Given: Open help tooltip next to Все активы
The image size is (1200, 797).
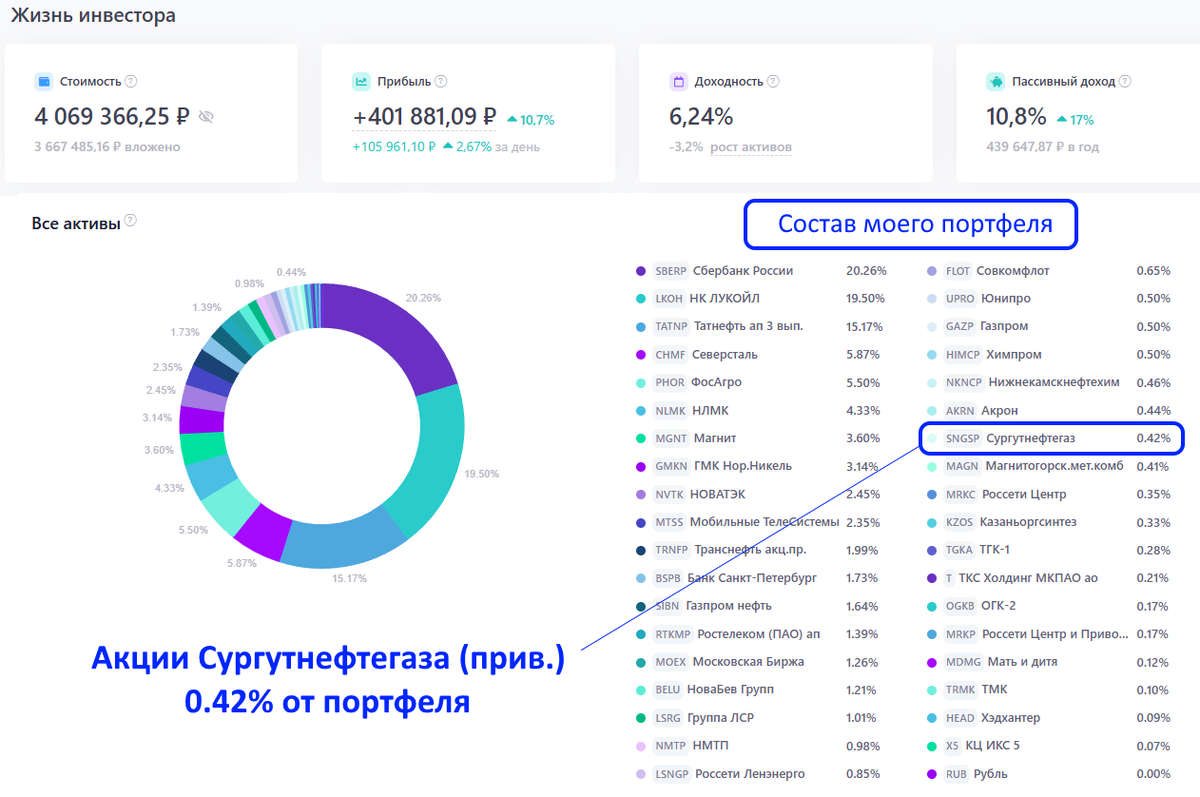Looking at the screenshot, I should (x=130, y=221).
